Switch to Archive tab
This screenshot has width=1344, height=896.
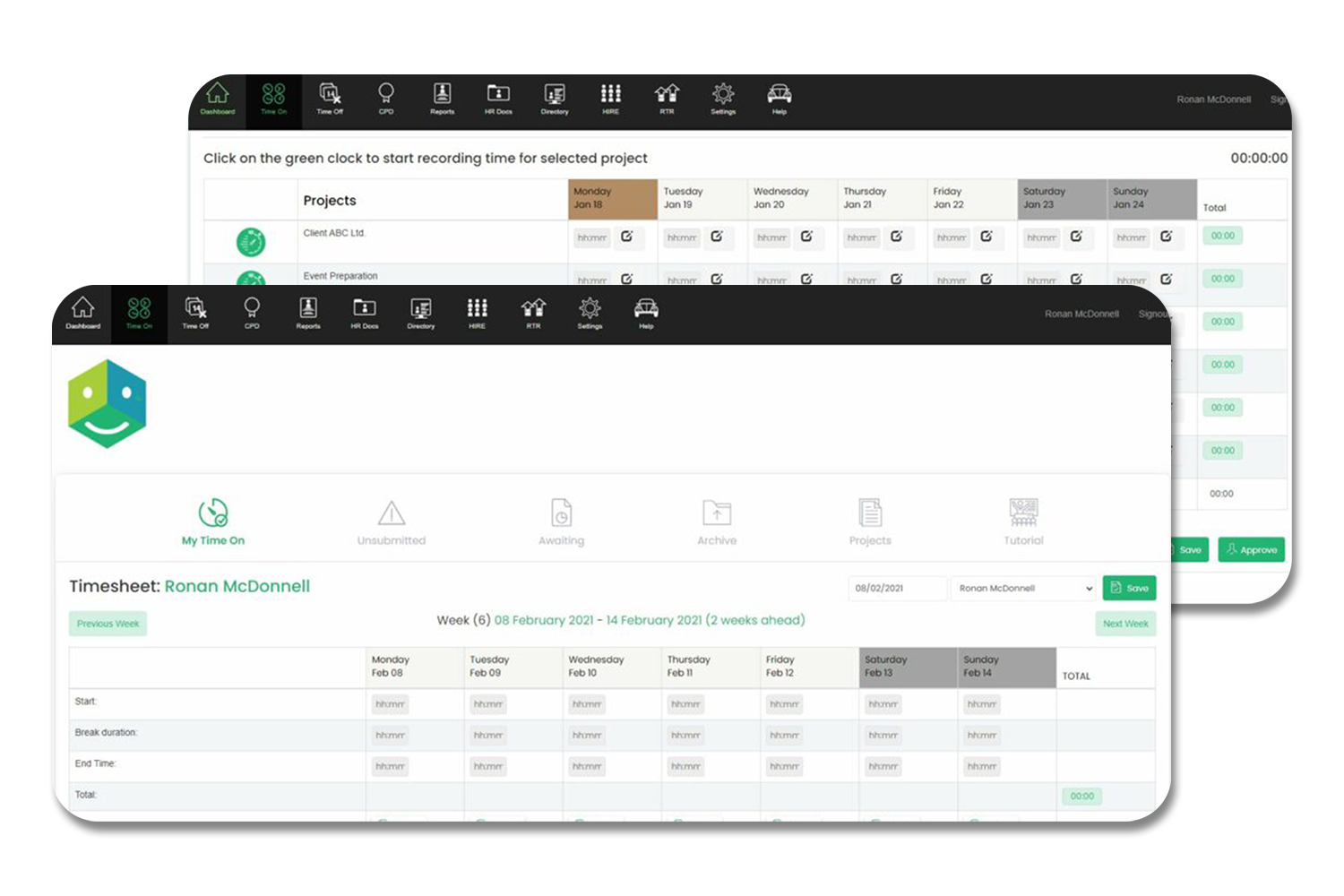click(717, 522)
